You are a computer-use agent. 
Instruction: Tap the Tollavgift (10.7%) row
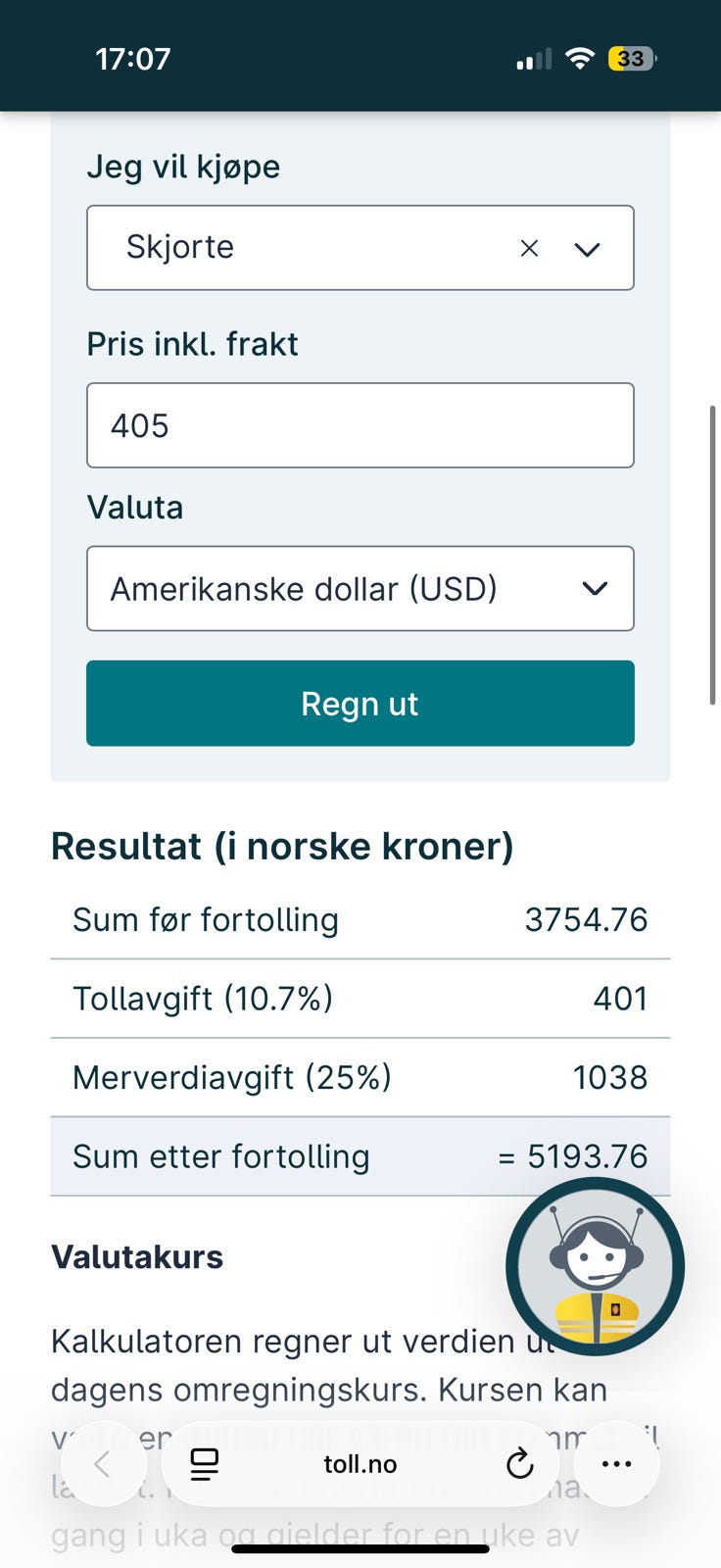360,999
